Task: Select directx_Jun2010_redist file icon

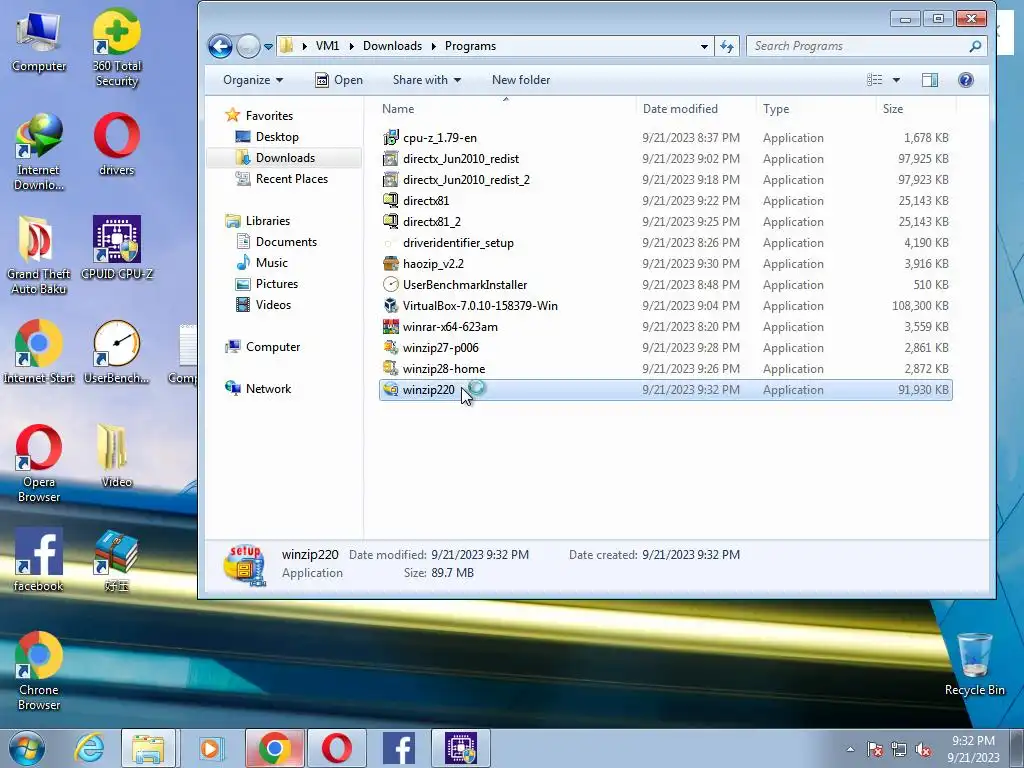Action: tap(391, 159)
